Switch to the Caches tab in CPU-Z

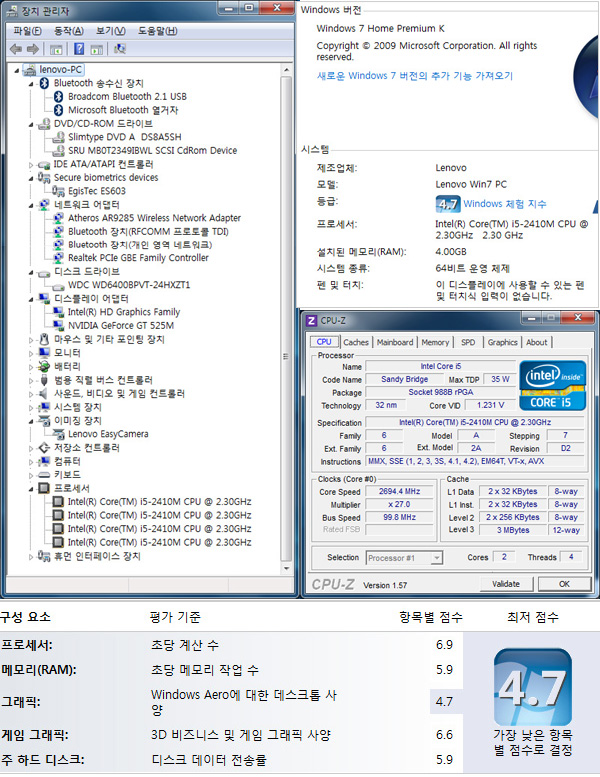(356, 342)
